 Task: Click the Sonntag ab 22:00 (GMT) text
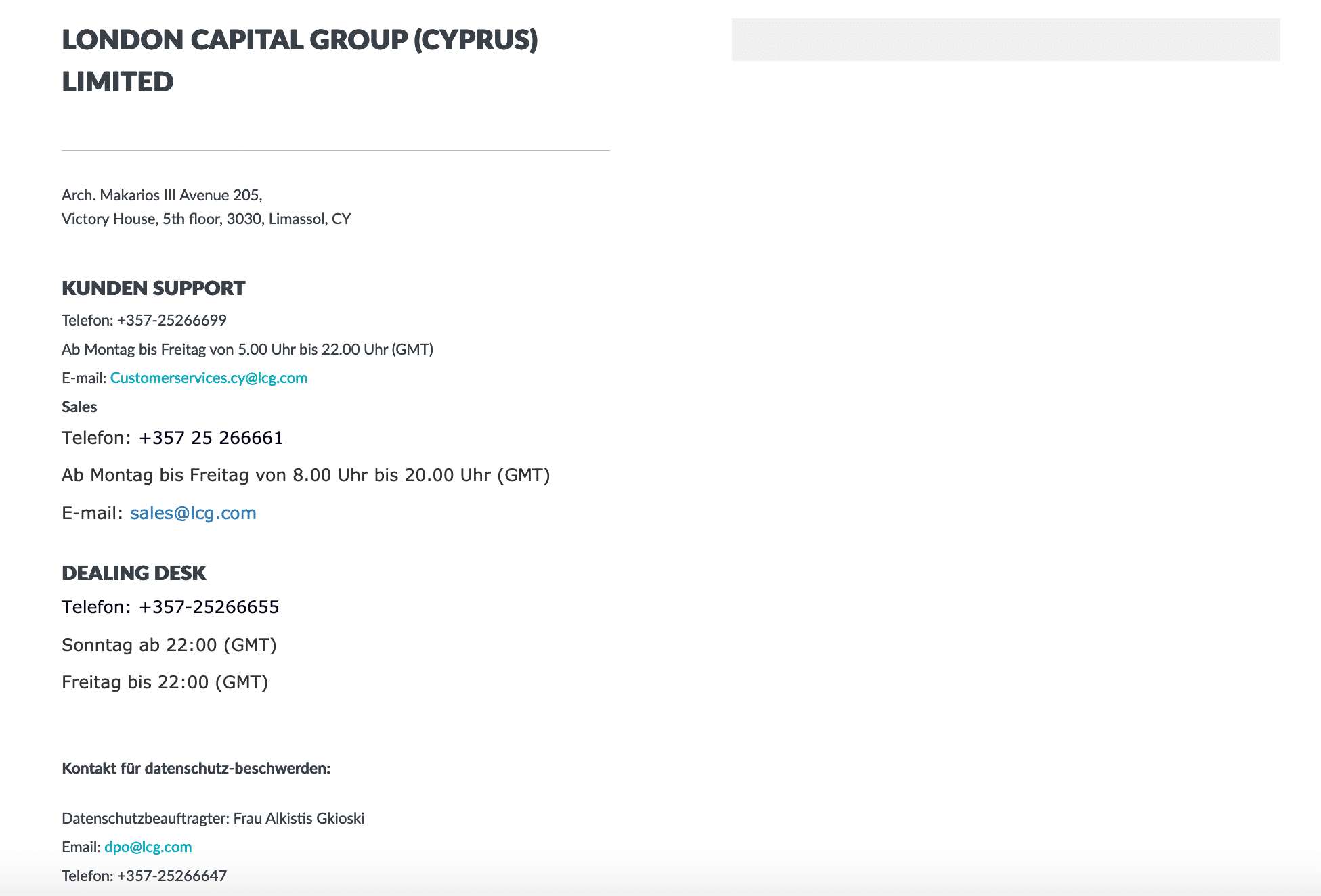pyautogui.click(x=169, y=645)
